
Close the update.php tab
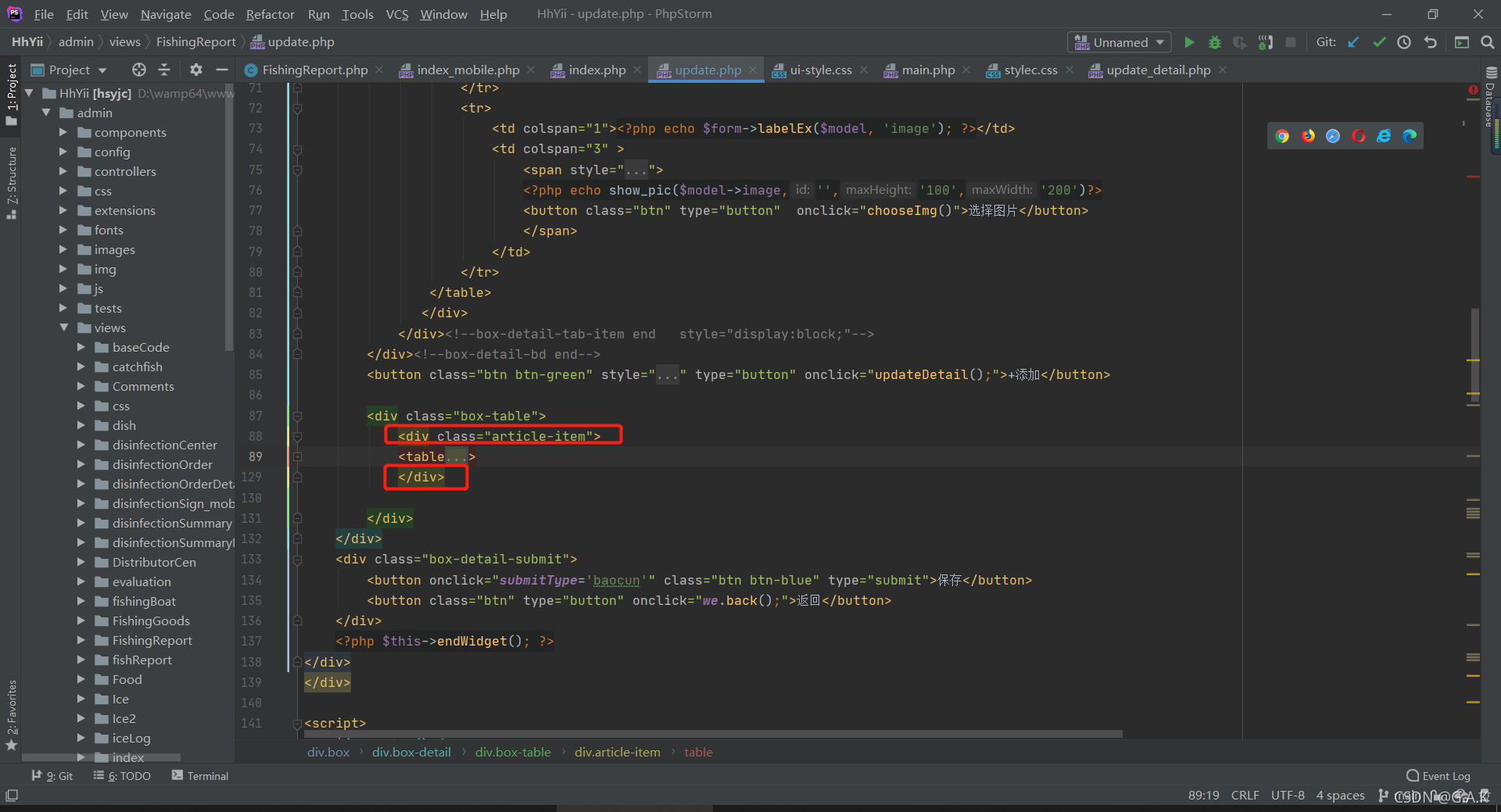tap(753, 70)
